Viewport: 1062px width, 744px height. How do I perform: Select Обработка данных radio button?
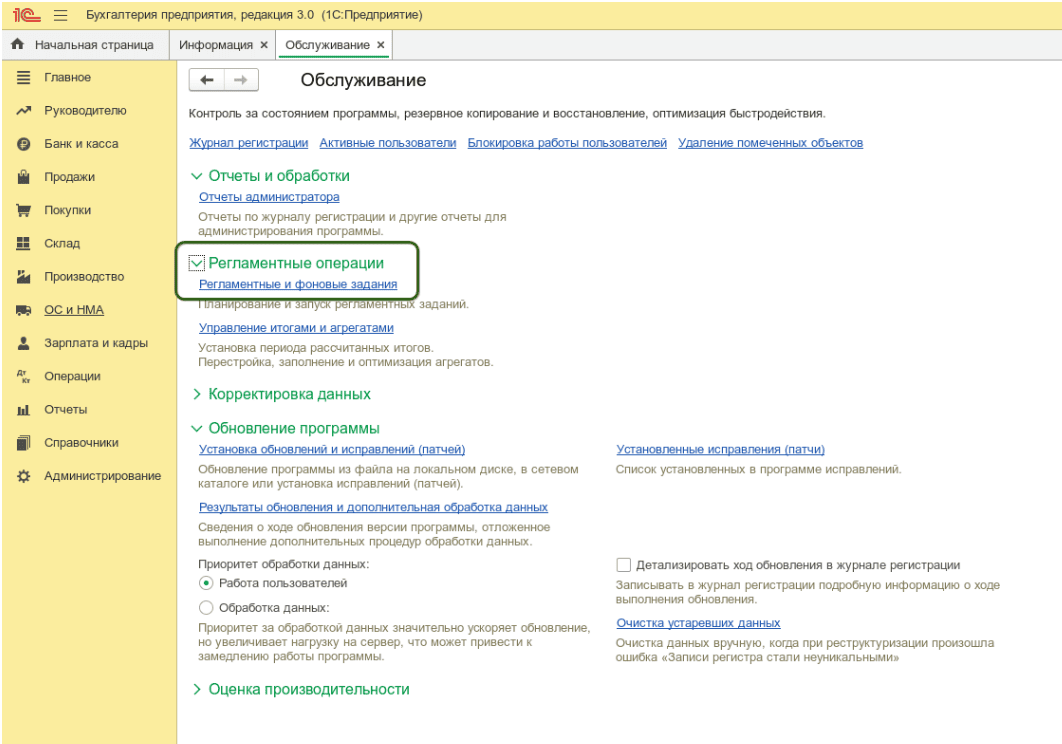tap(206, 607)
